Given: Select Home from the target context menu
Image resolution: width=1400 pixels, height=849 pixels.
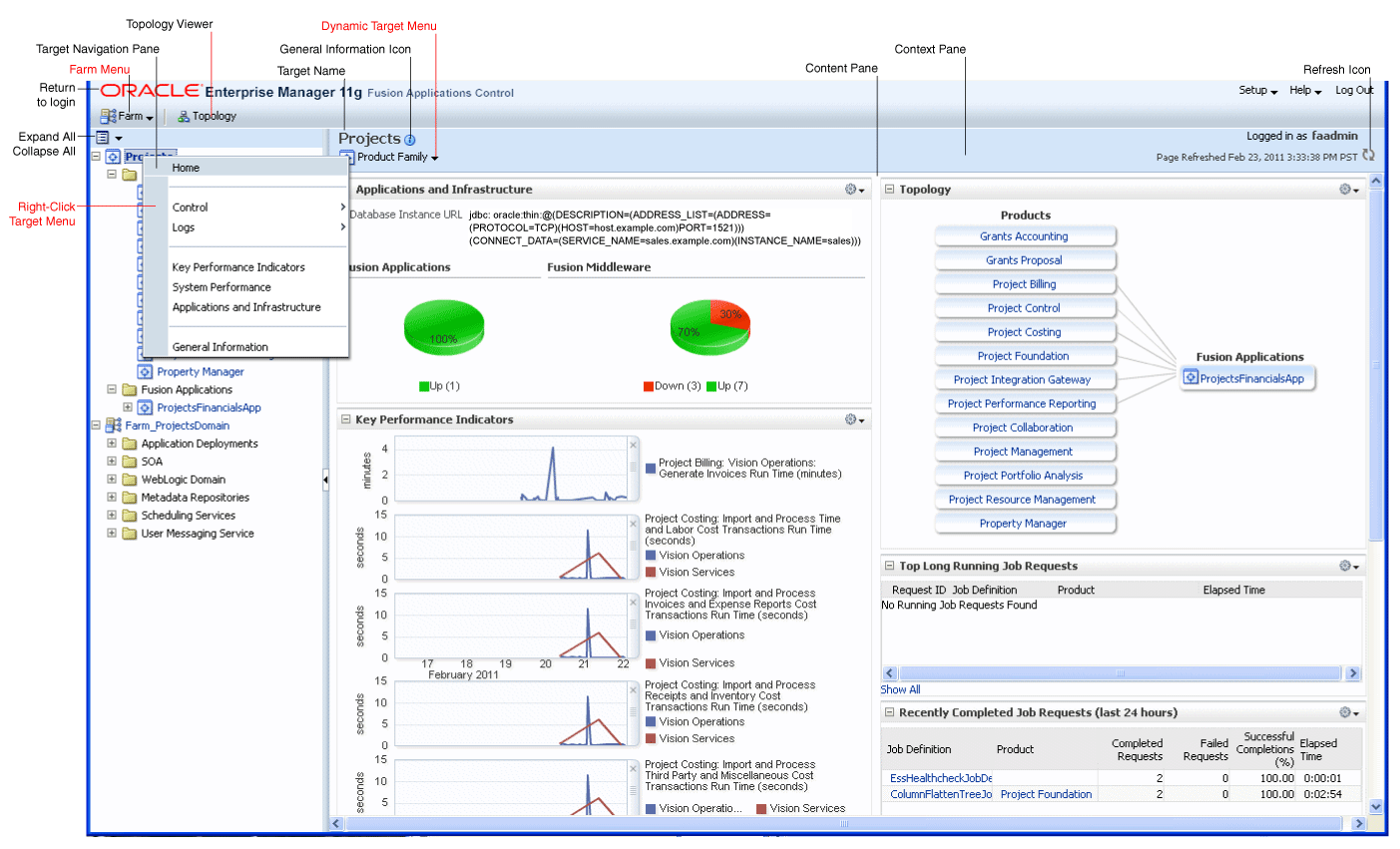Looking at the screenshot, I should tap(186, 168).
